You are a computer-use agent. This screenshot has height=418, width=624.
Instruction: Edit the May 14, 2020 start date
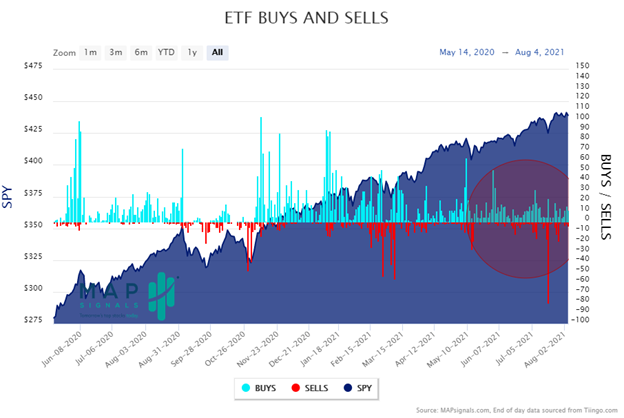[467, 52]
